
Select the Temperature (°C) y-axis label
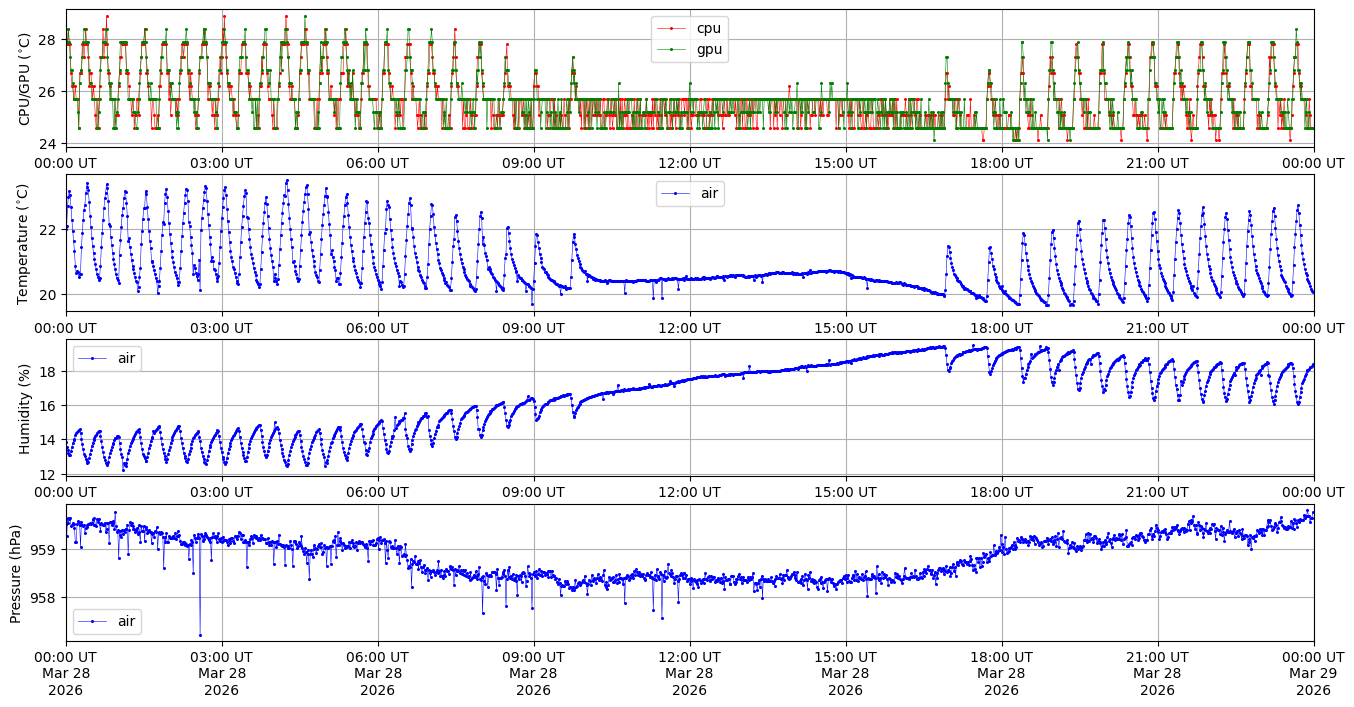25,242
